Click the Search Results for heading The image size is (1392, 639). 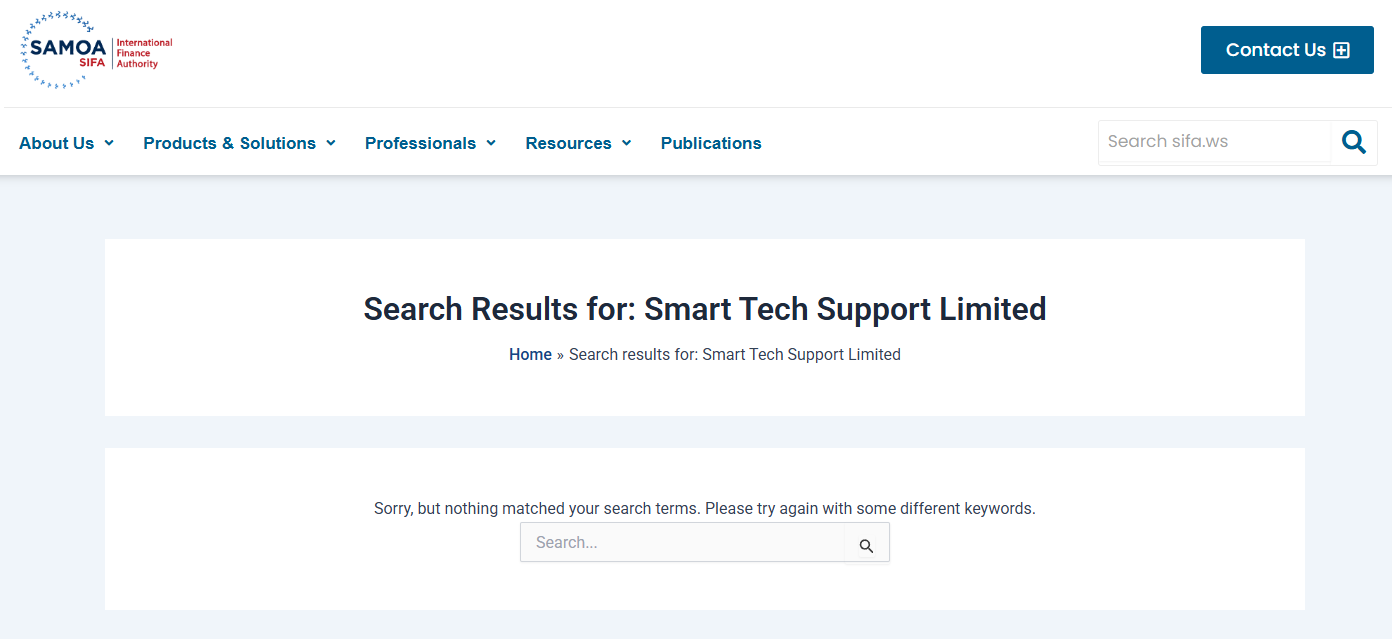pos(704,309)
